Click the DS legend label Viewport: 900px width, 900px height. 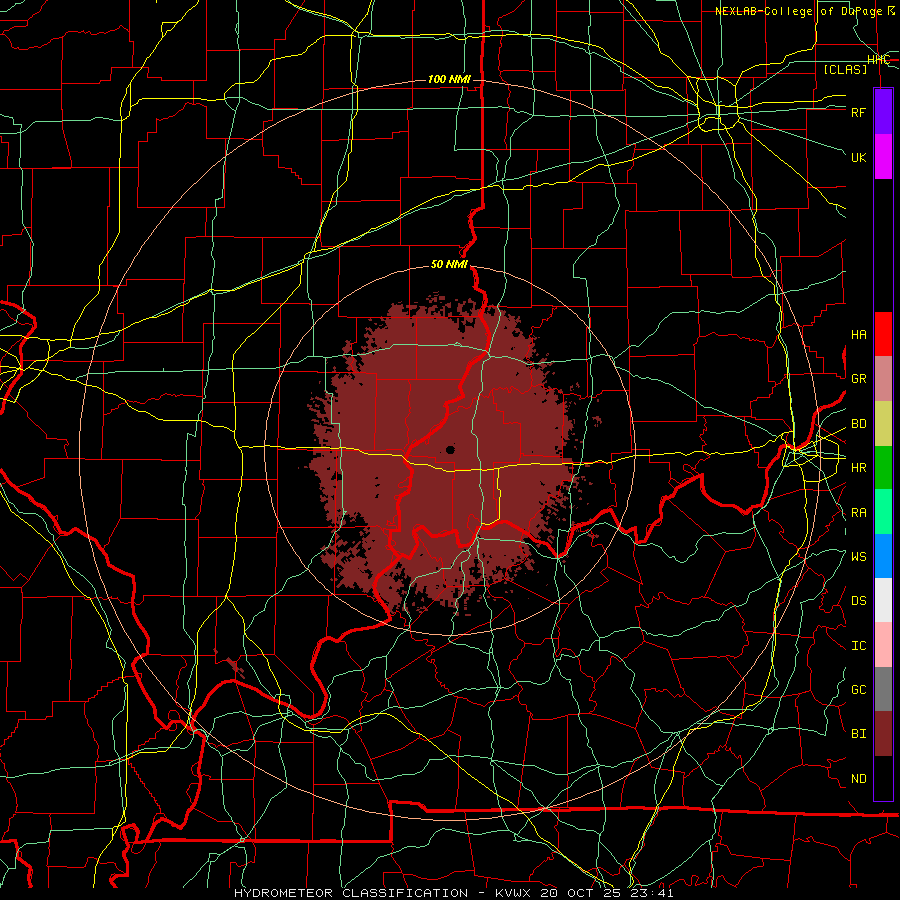(x=858, y=601)
